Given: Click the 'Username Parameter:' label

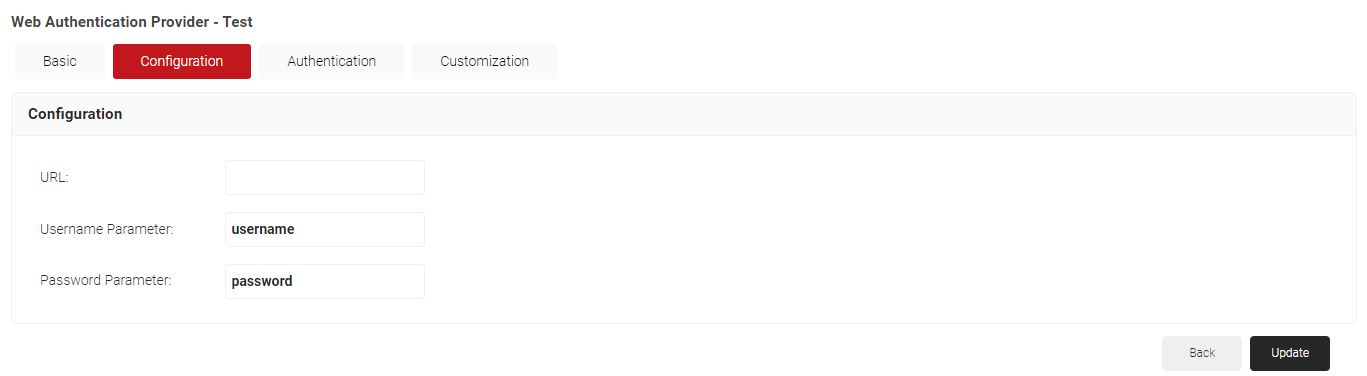Looking at the screenshot, I should point(107,229).
